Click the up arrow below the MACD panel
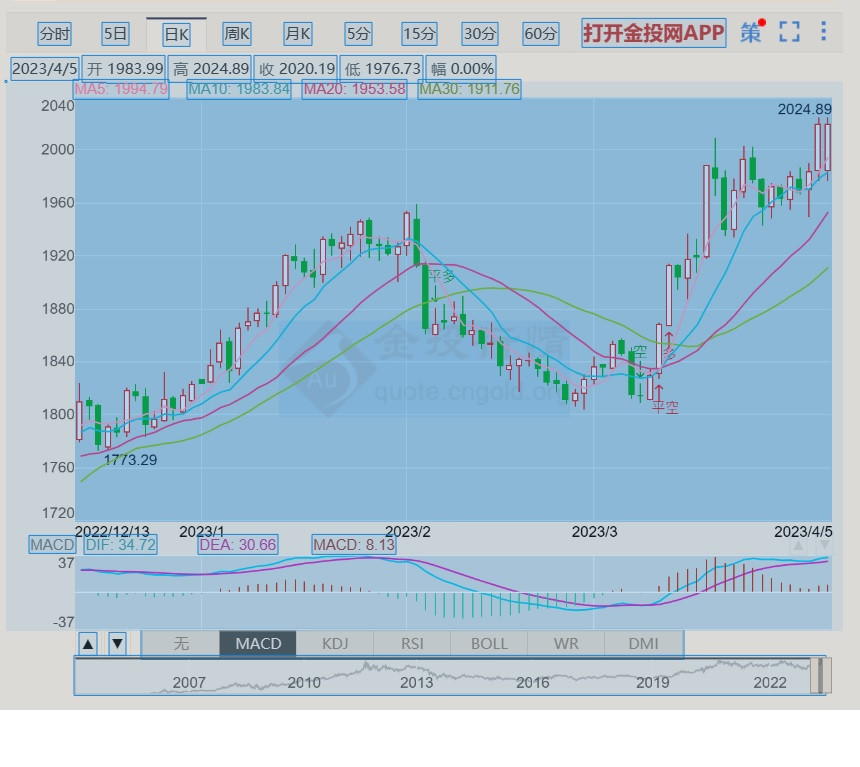Image resolution: width=860 pixels, height=767 pixels. tap(88, 643)
